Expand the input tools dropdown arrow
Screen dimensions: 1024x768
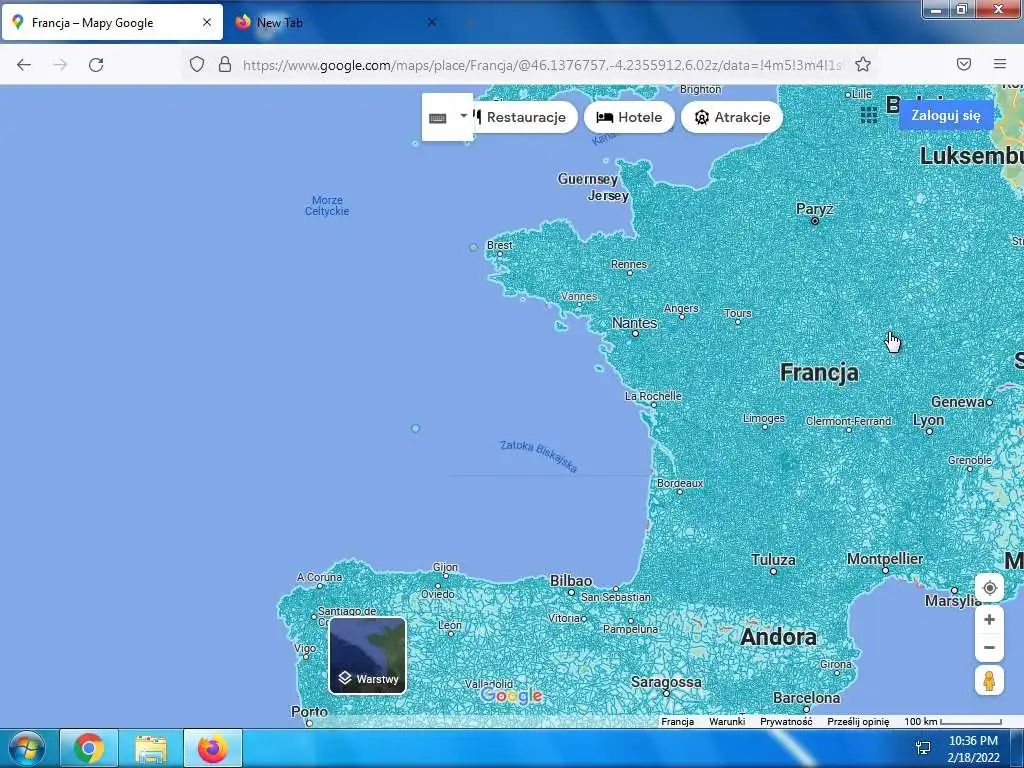[464, 116]
